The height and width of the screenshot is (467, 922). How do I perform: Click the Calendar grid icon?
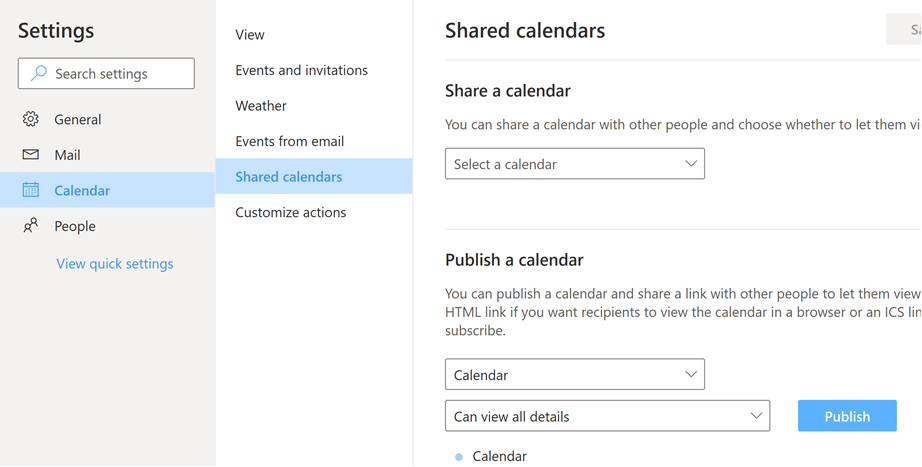pos(31,190)
